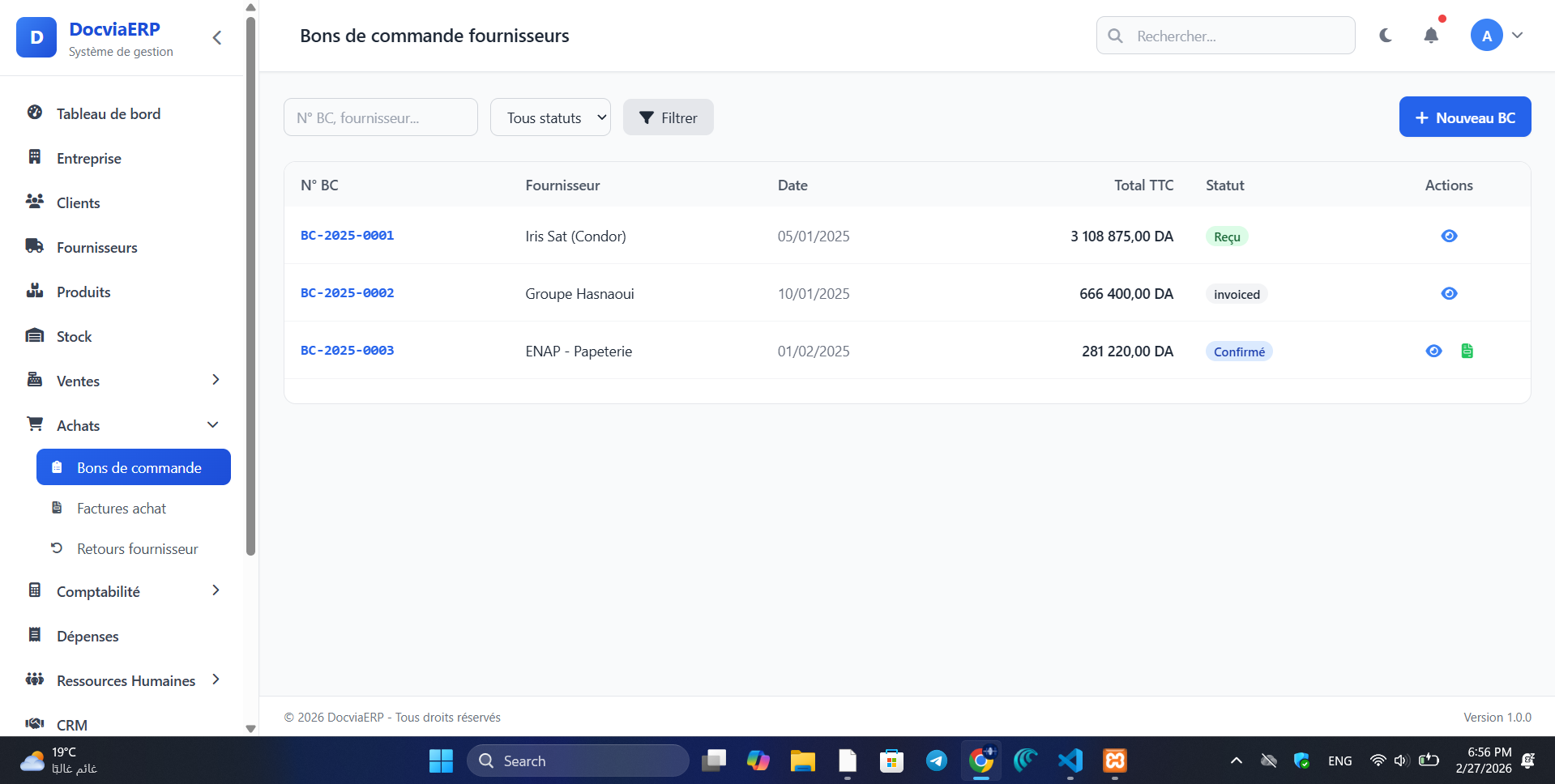The image size is (1555, 784).
Task: Click the Nouveau BC button
Action: pos(1464,117)
